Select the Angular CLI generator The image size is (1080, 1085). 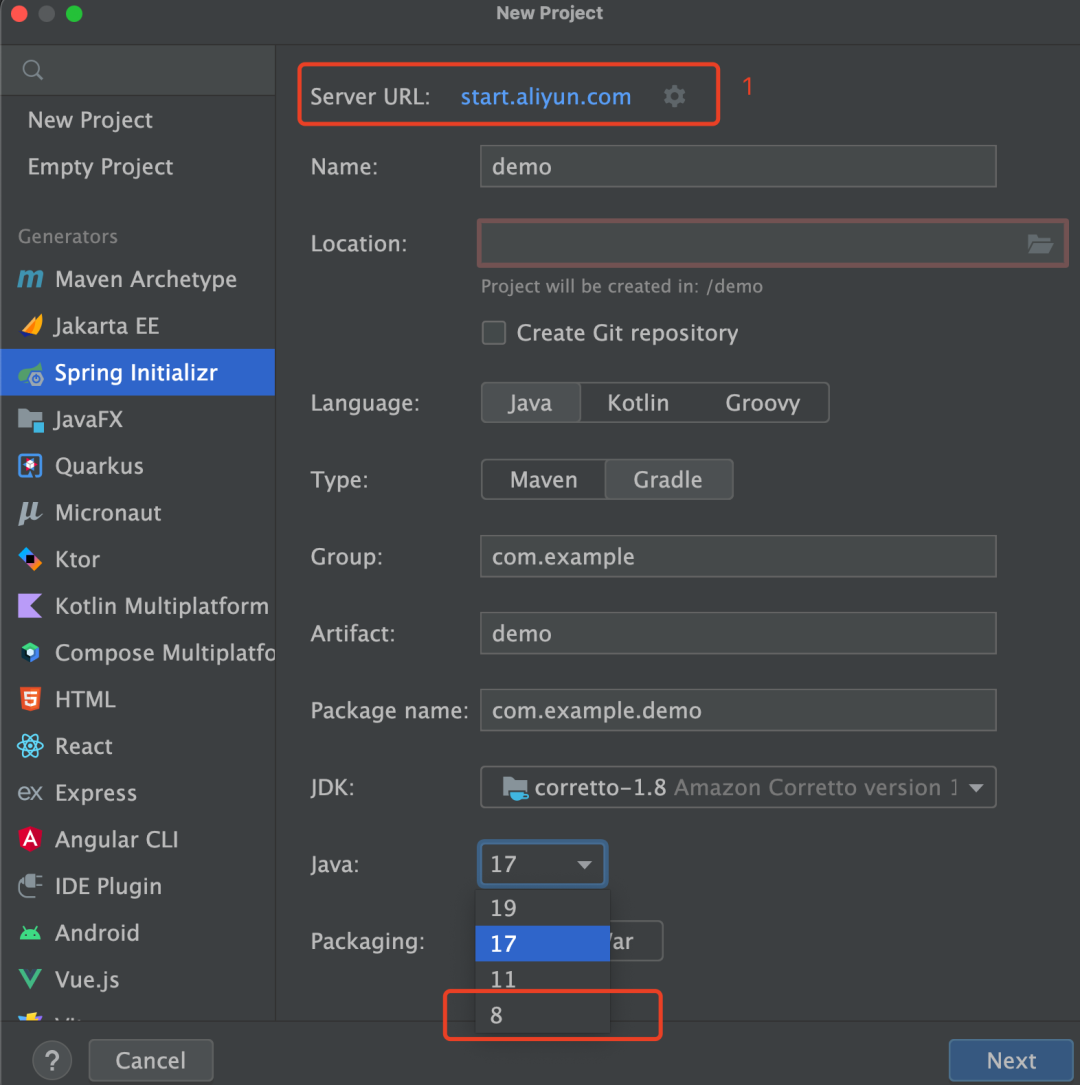(112, 839)
